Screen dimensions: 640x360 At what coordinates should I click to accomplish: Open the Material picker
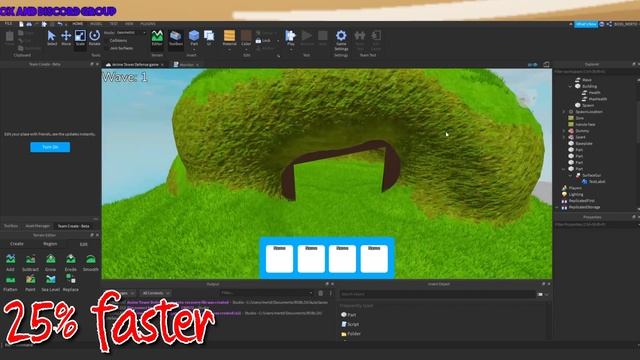229,38
